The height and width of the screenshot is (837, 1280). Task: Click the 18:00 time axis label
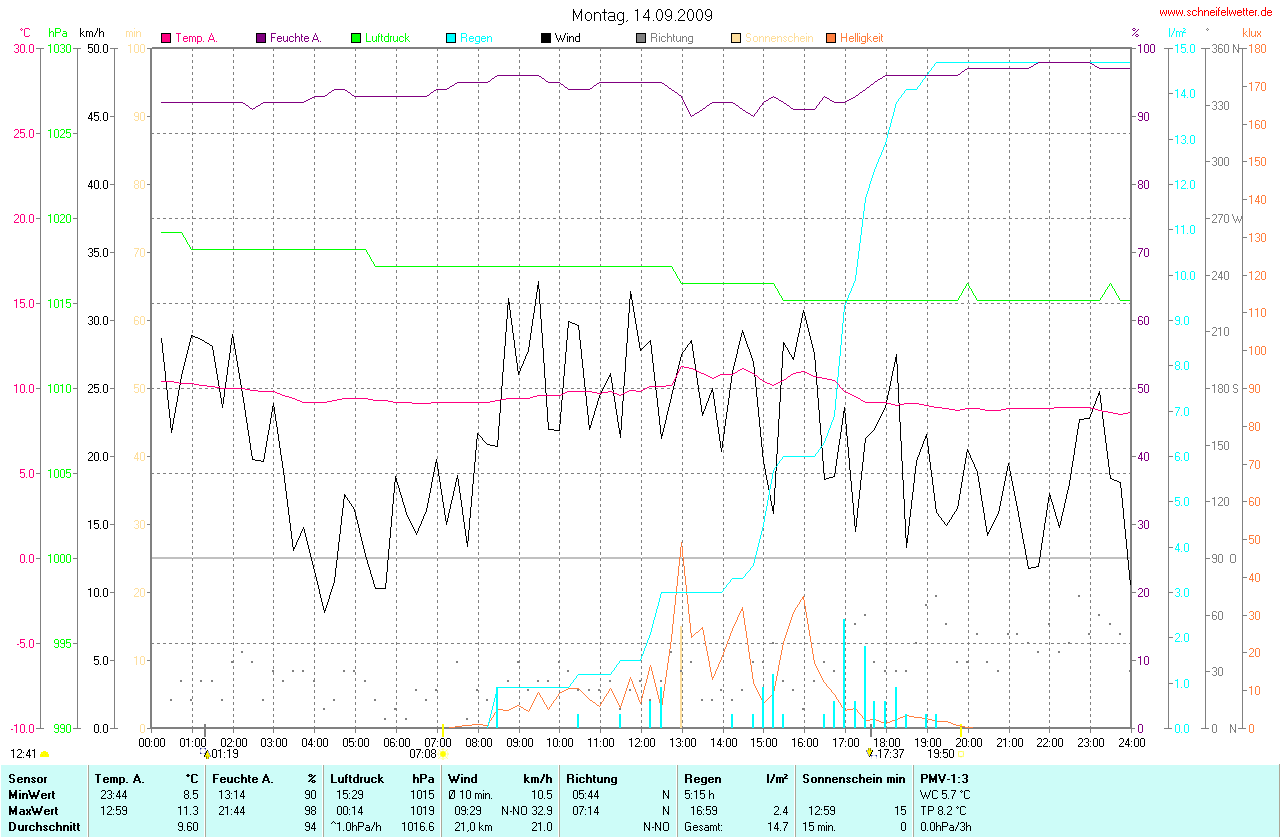coord(886,743)
